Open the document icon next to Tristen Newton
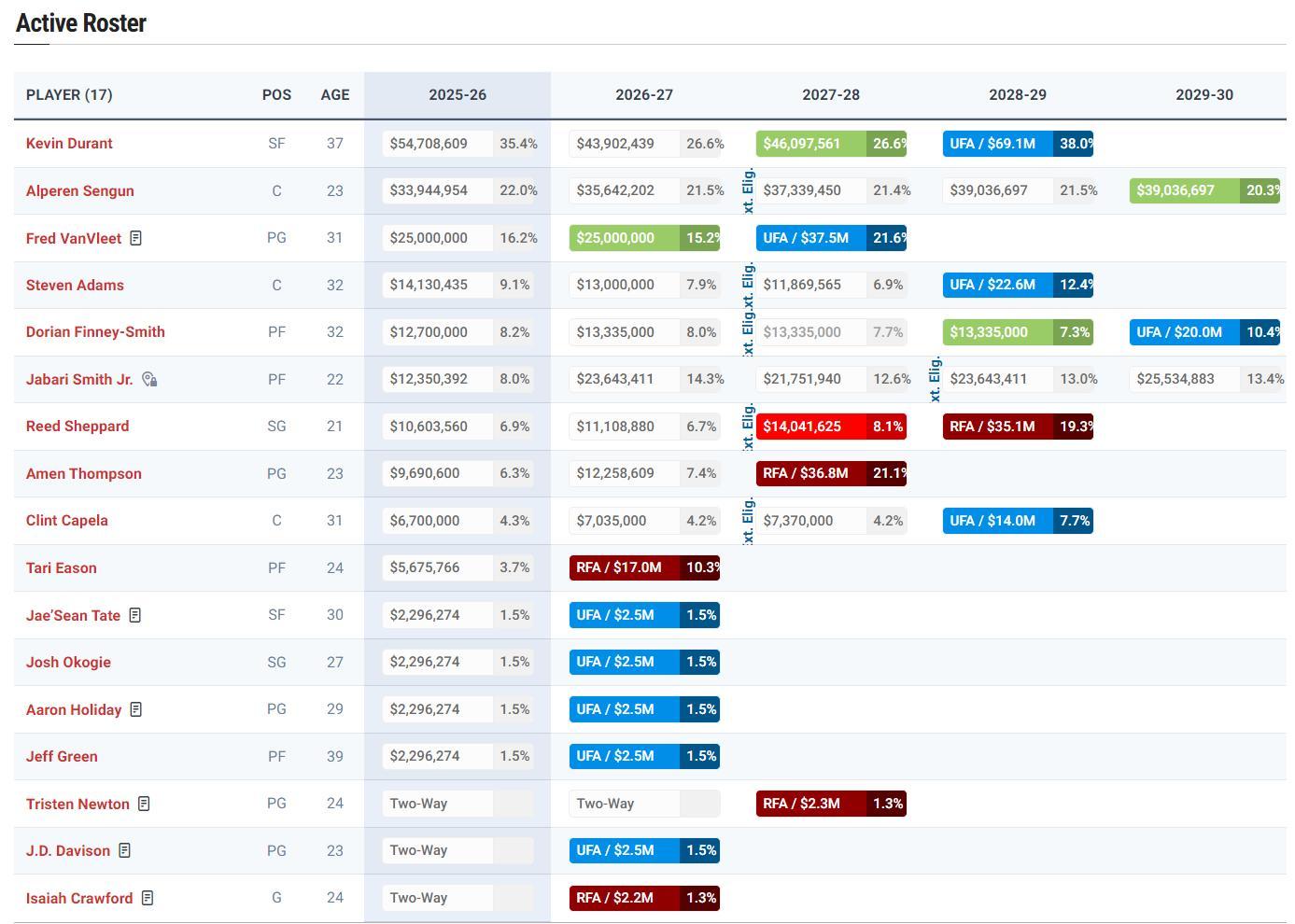The image size is (1295, 924). tap(144, 804)
